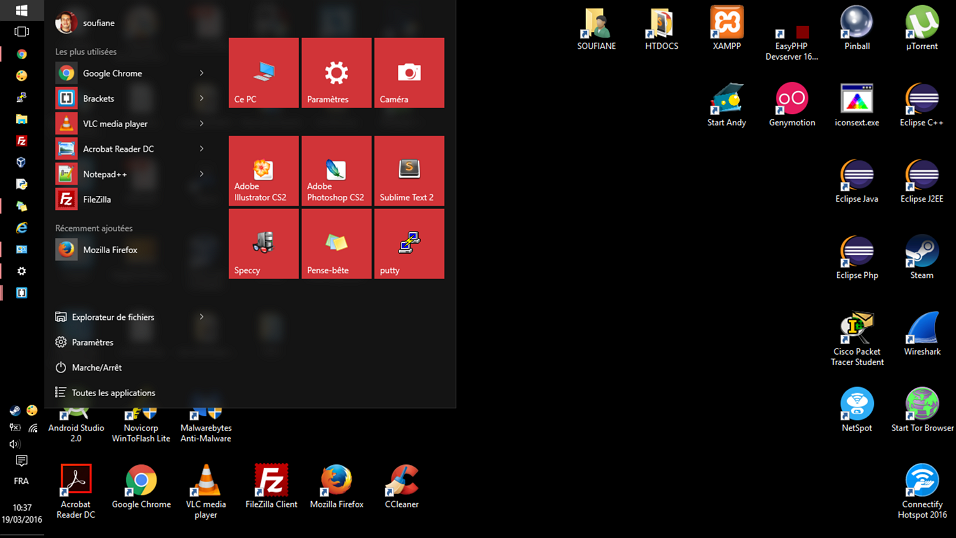The width and height of the screenshot is (956, 538).
Task: Open XAMPP desktop shortcut
Action: (x=727, y=28)
